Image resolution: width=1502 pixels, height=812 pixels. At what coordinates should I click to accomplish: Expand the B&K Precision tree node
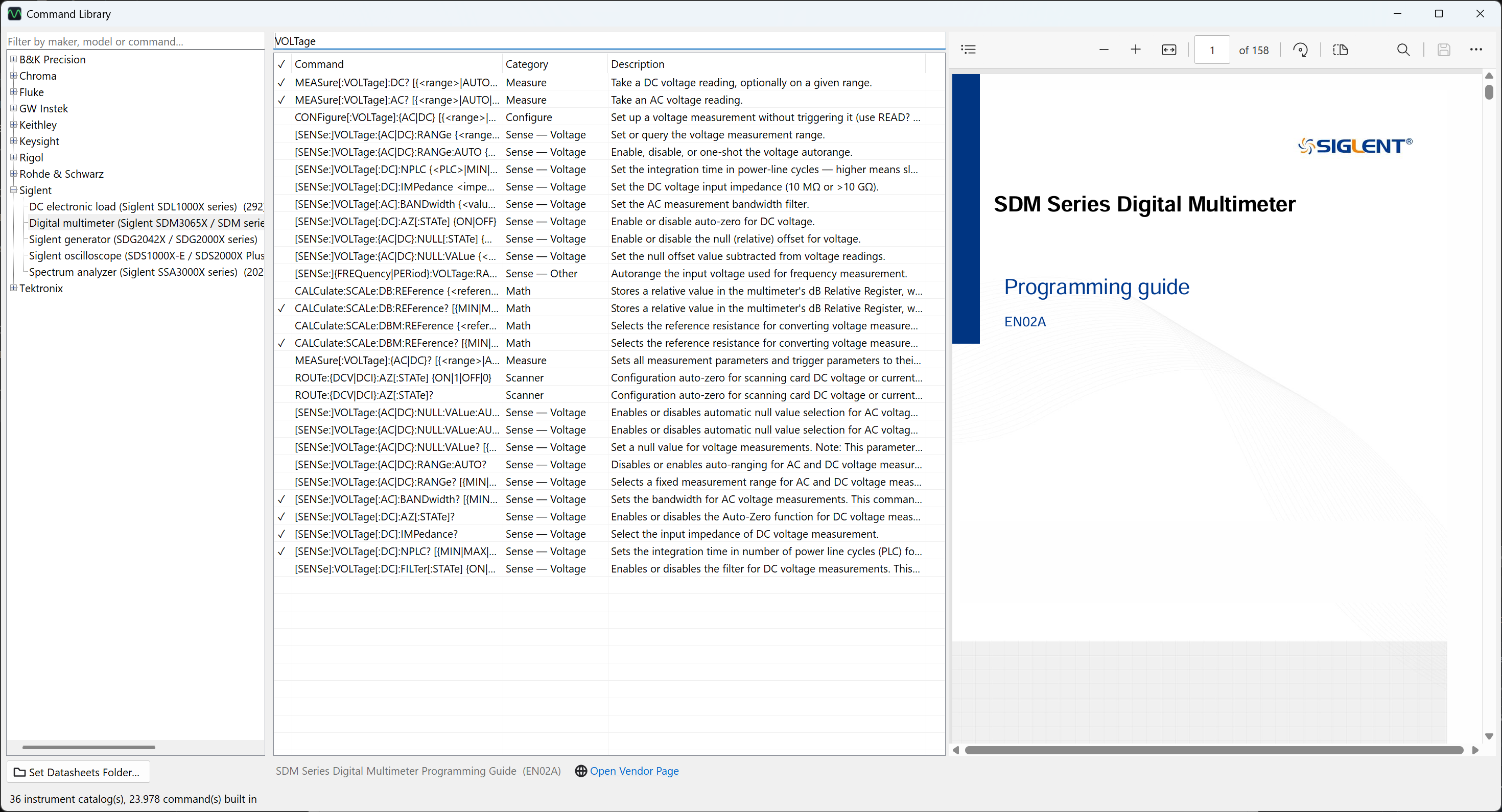pyautogui.click(x=13, y=59)
